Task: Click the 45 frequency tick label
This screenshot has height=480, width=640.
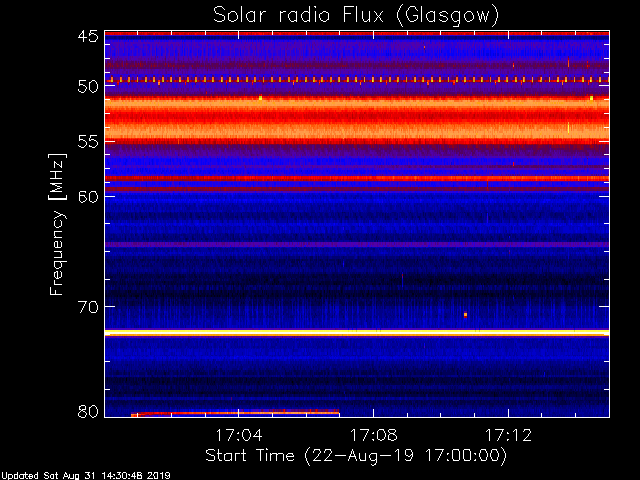Action: click(x=88, y=36)
